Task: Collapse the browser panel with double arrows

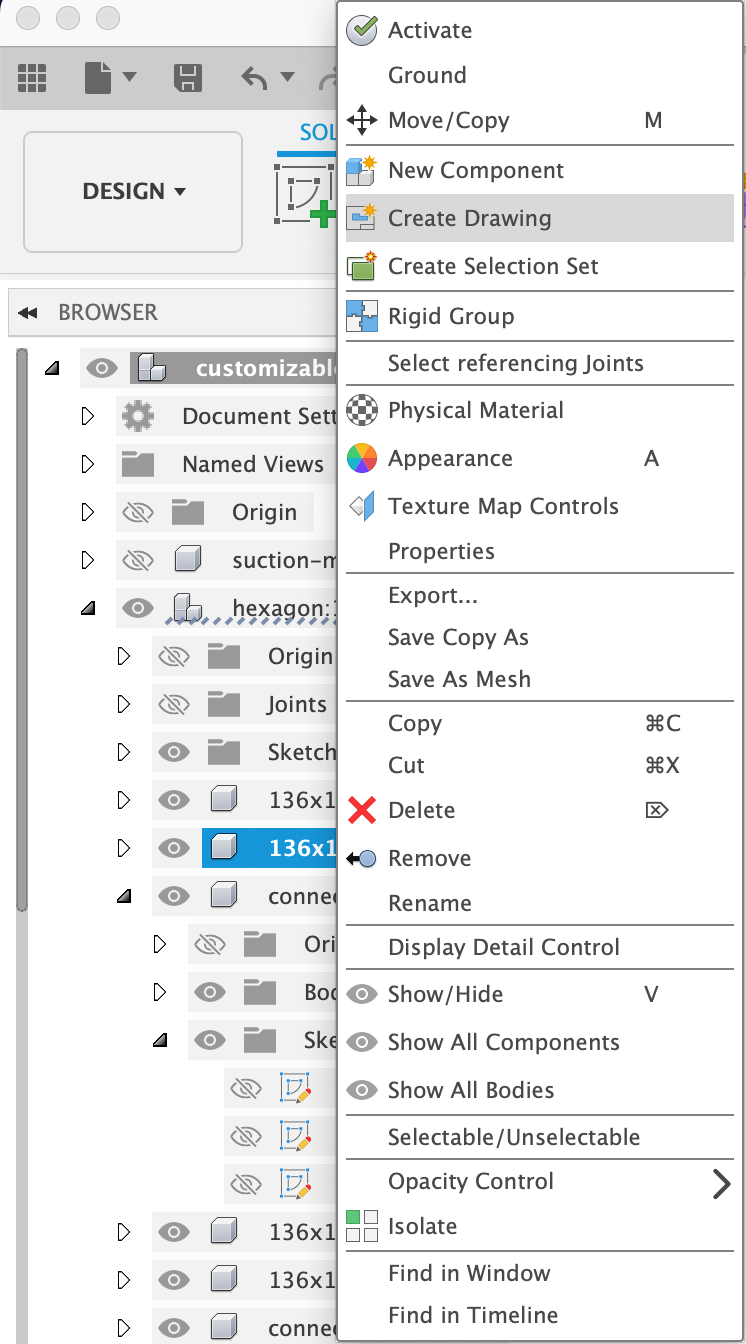Action: pyautogui.click(x=28, y=313)
